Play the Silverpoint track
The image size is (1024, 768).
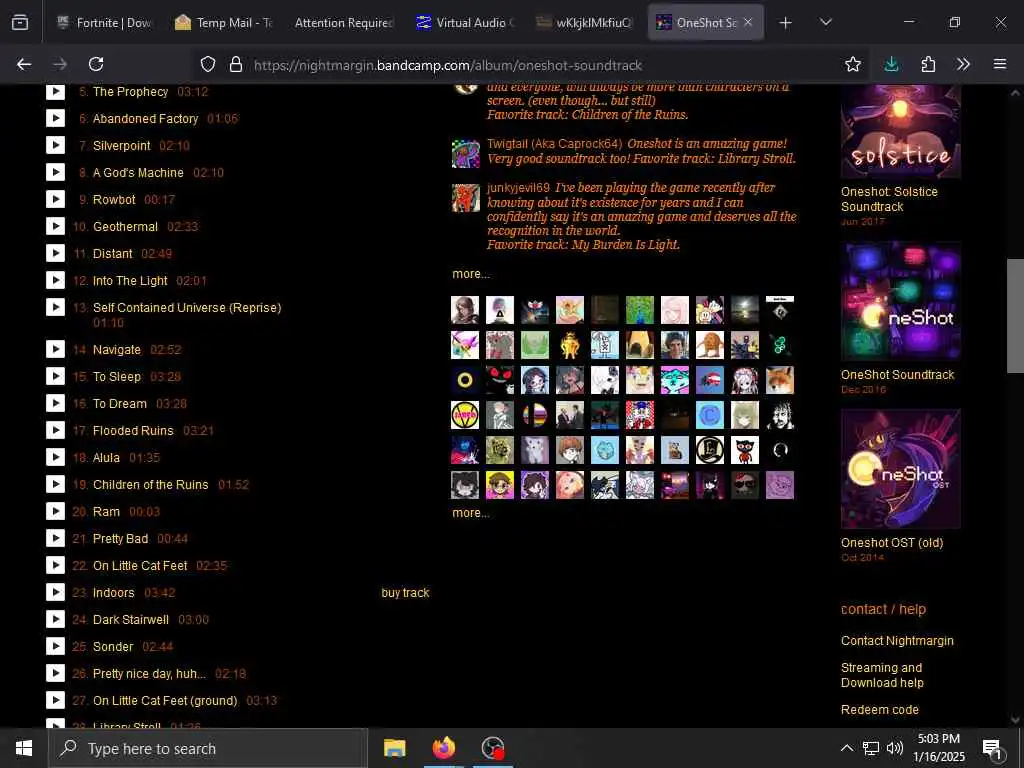click(x=56, y=145)
